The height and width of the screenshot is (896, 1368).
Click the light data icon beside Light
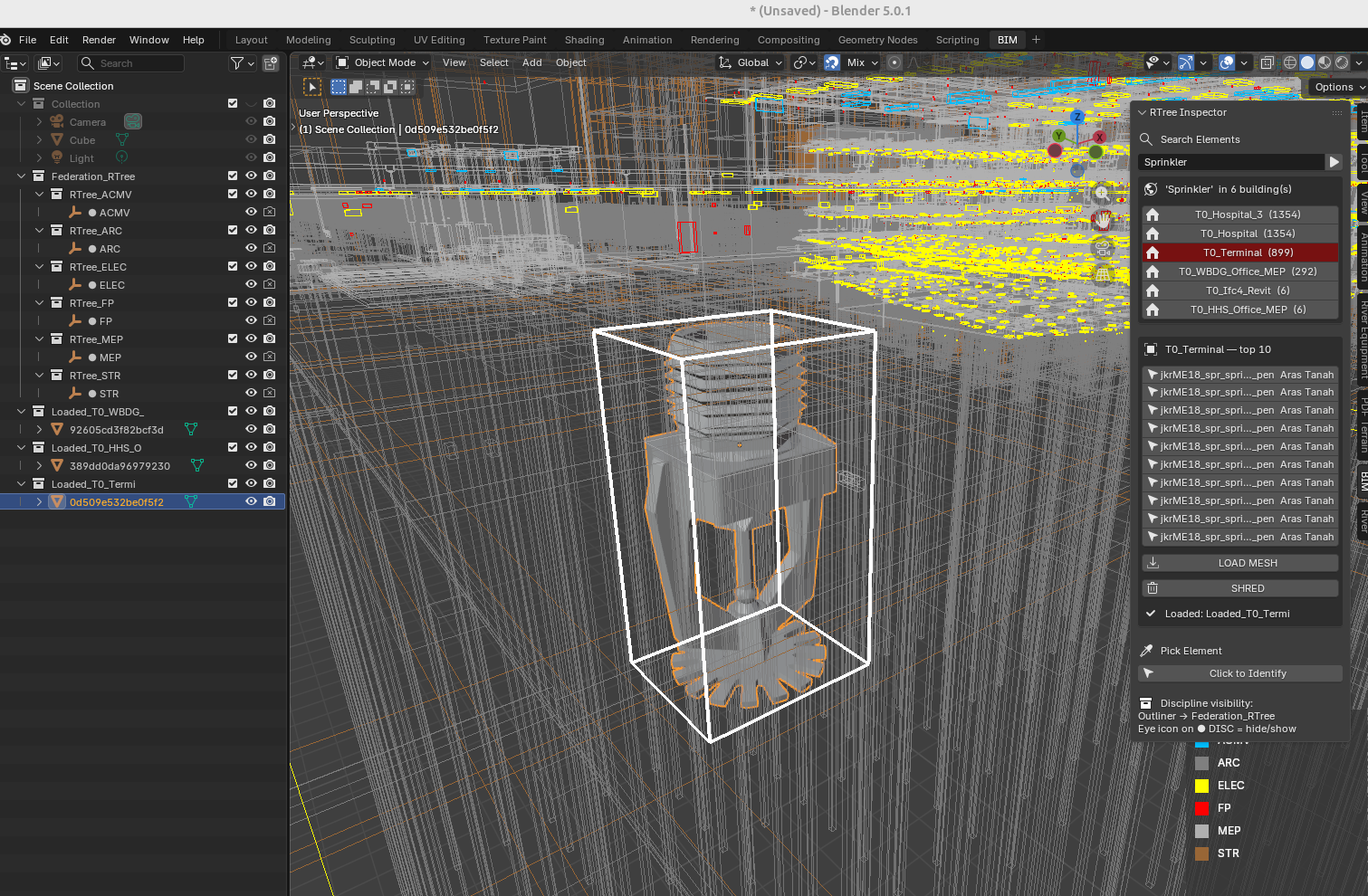click(x=121, y=157)
